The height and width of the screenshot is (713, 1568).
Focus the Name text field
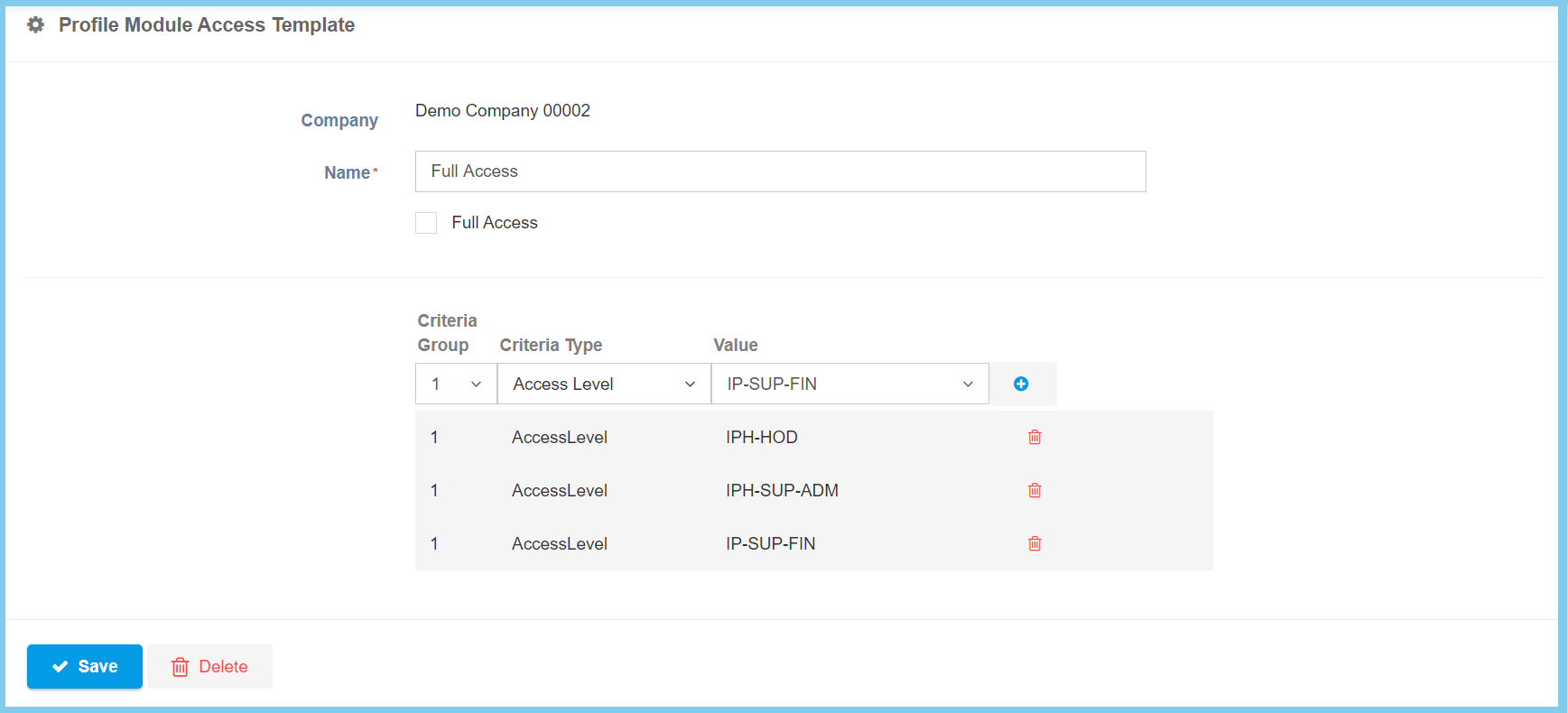click(x=780, y=171)
